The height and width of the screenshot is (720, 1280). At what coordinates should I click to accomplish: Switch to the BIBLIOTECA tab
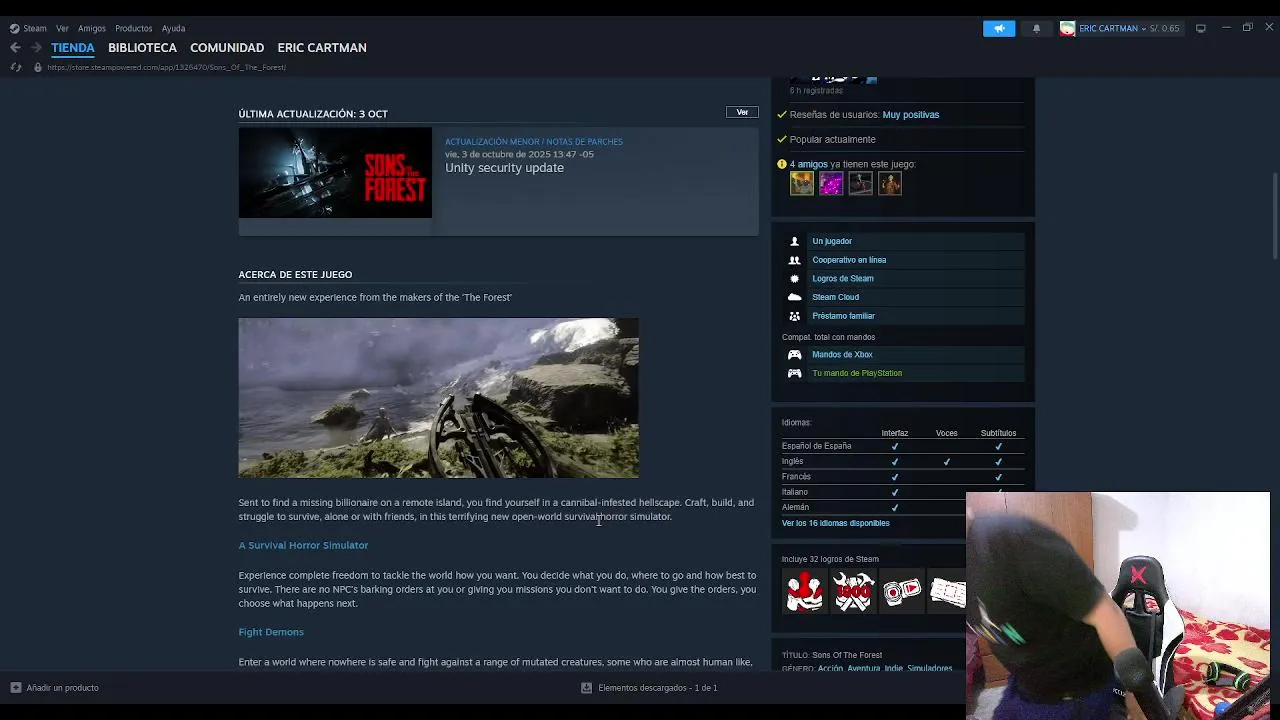tap(142, 47)
